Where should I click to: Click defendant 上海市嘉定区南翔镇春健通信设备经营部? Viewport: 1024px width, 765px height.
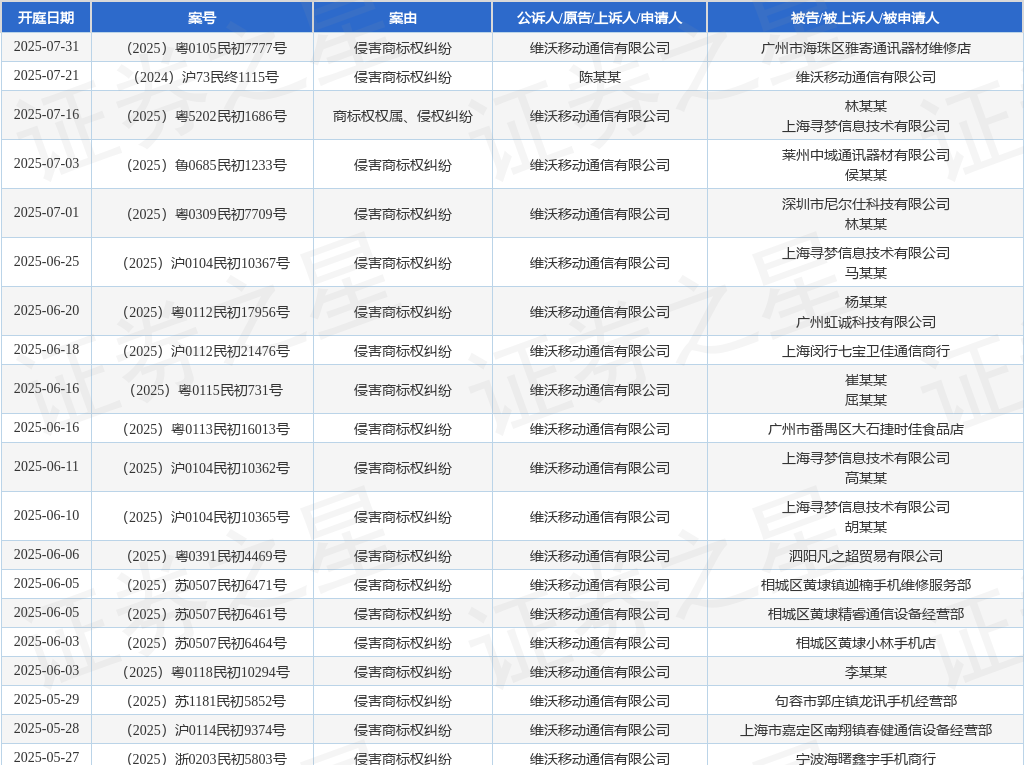point(865,730)
